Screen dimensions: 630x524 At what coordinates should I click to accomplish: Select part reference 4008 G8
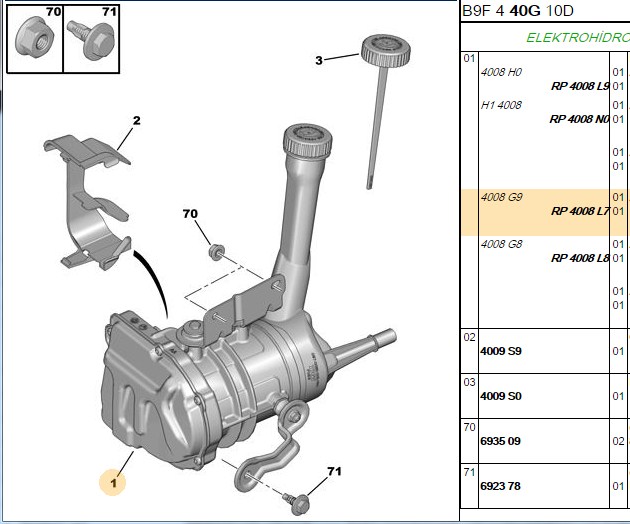pyautogui.click(x=501, y=244)
